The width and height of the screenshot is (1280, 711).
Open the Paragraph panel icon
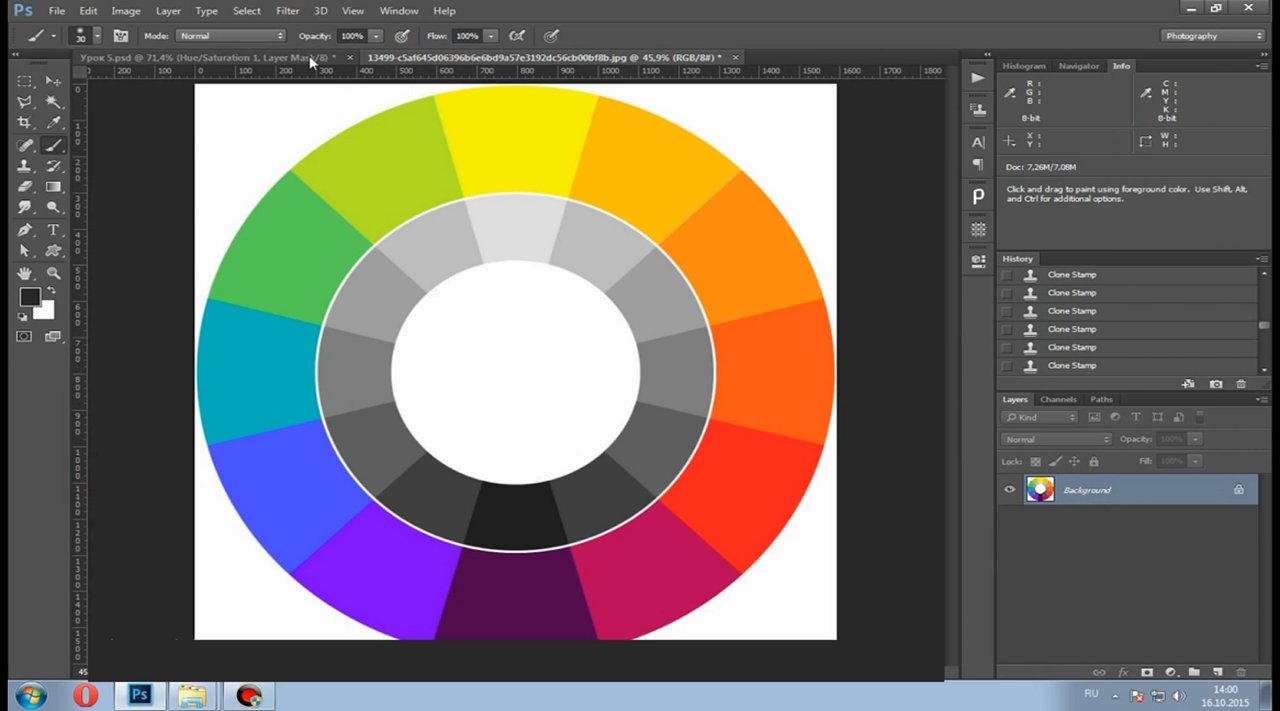pyautogui.click(x=978, y=165)
